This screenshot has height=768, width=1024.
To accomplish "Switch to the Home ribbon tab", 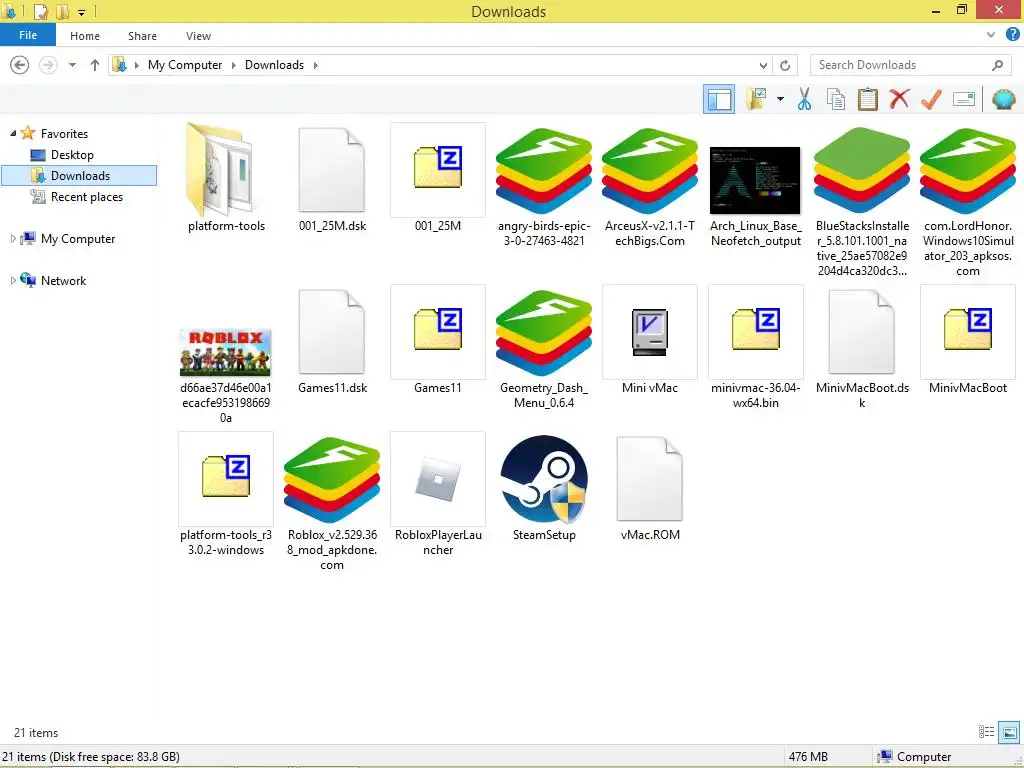I will click(x=85, y=36).
